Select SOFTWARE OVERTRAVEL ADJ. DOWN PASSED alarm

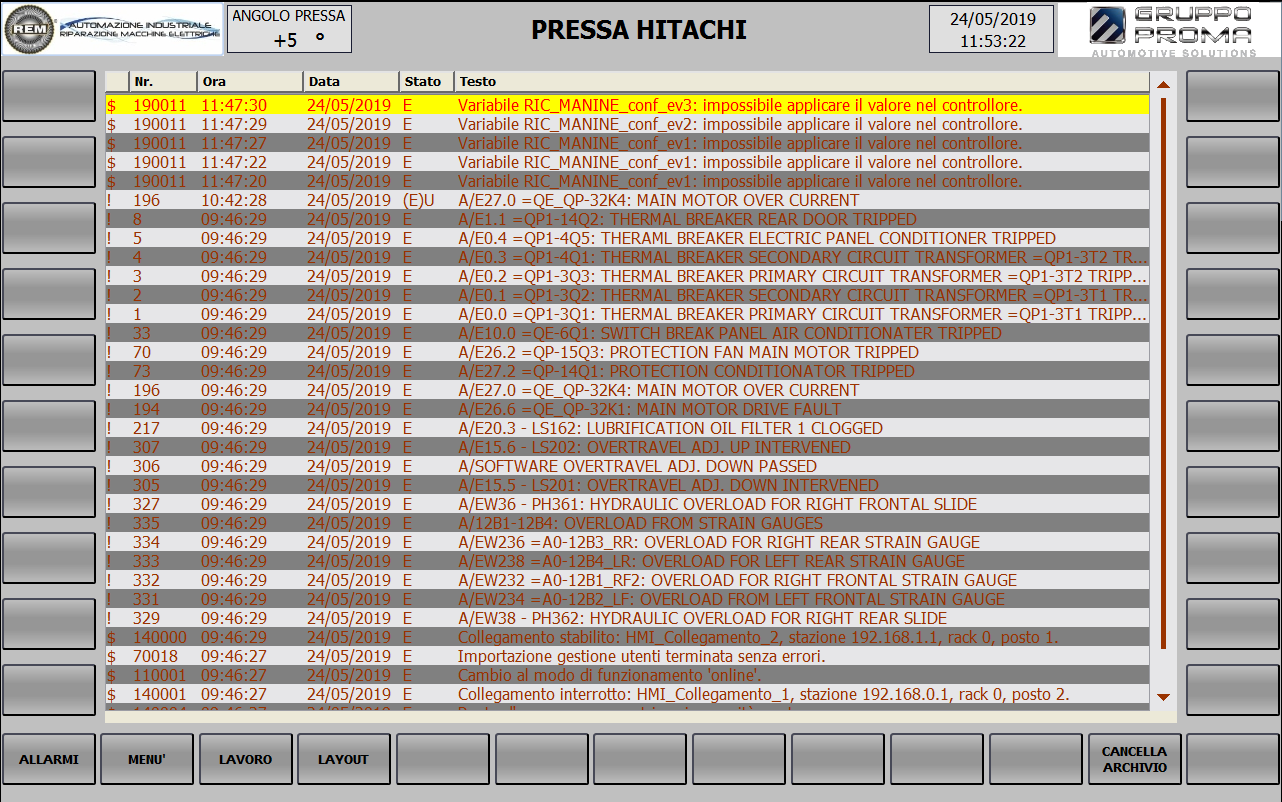[x=627, y=467]
